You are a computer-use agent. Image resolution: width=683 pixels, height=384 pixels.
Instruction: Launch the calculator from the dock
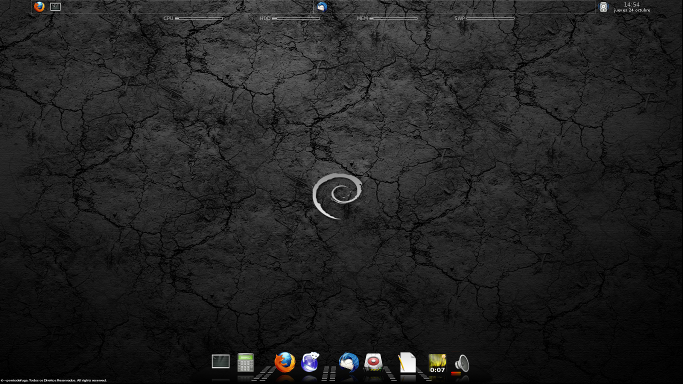click(x=245, y=362)
